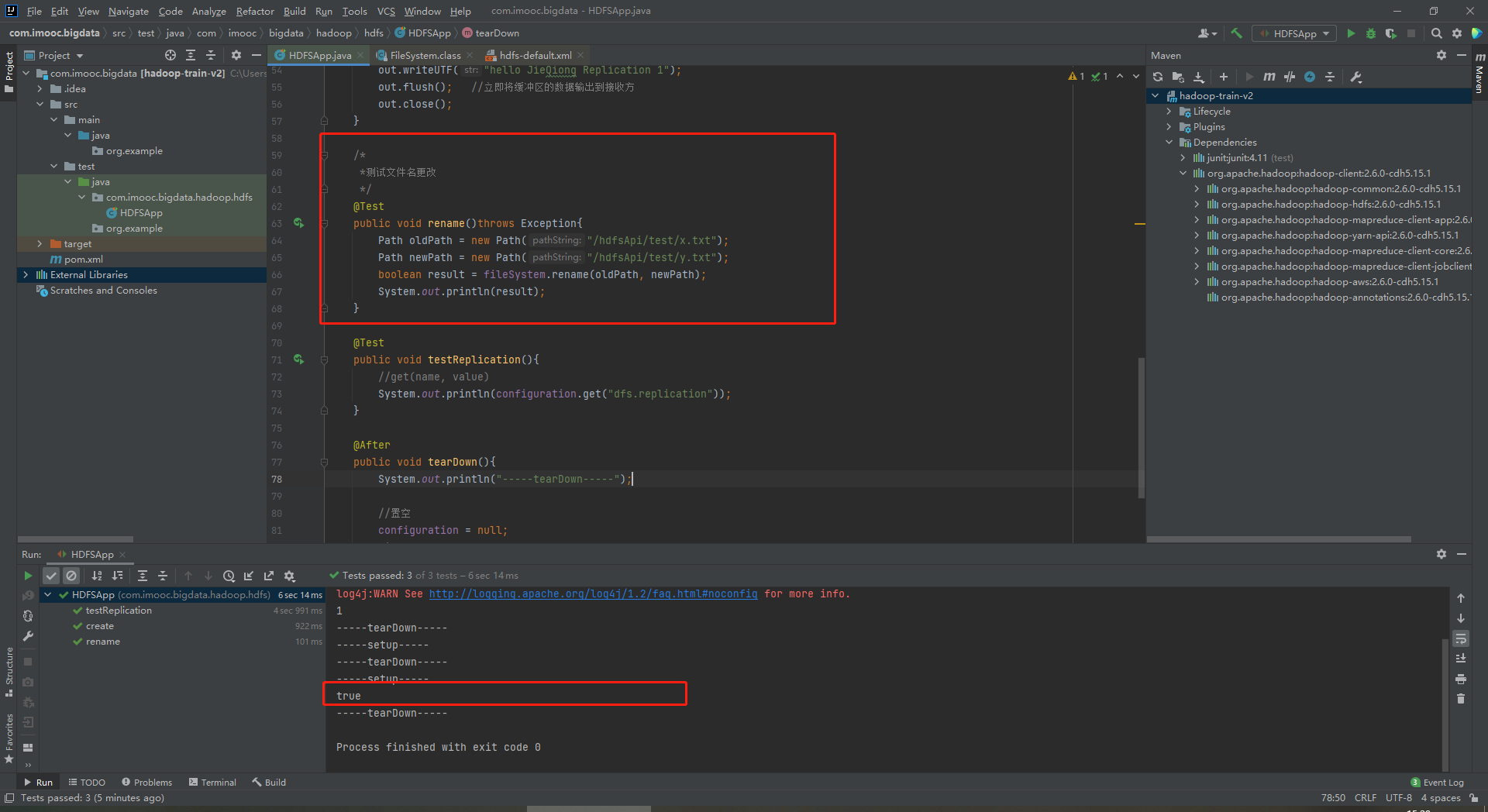Expand Plugins node in Maven panel

coord(1169,127)
